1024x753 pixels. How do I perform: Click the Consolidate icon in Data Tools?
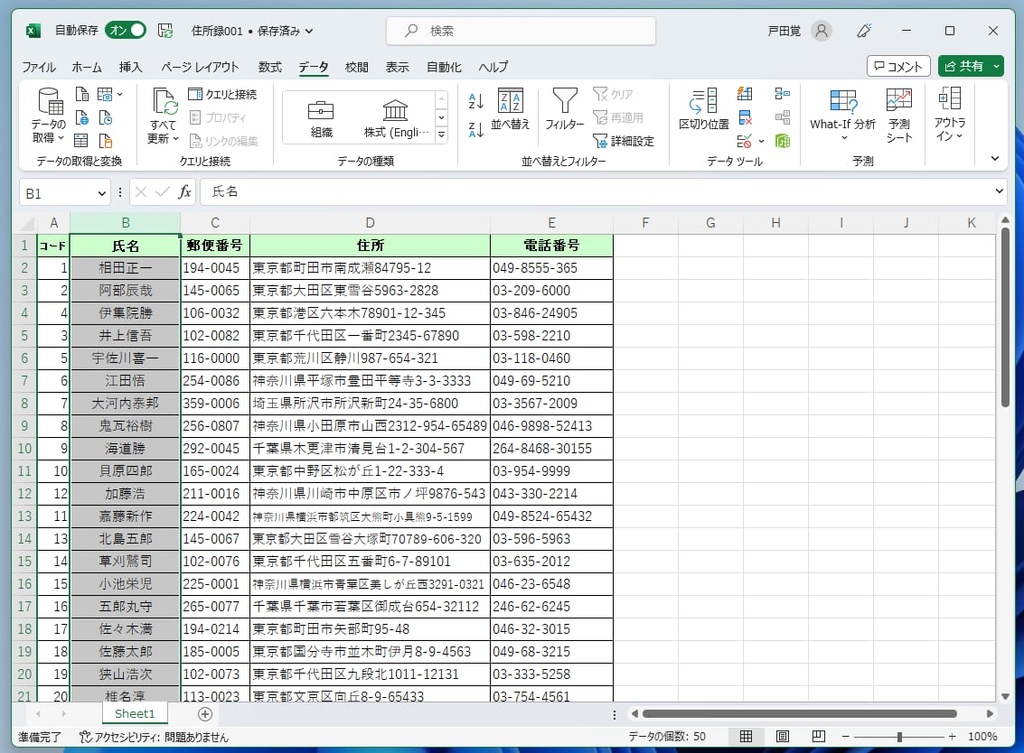(782, 94)
